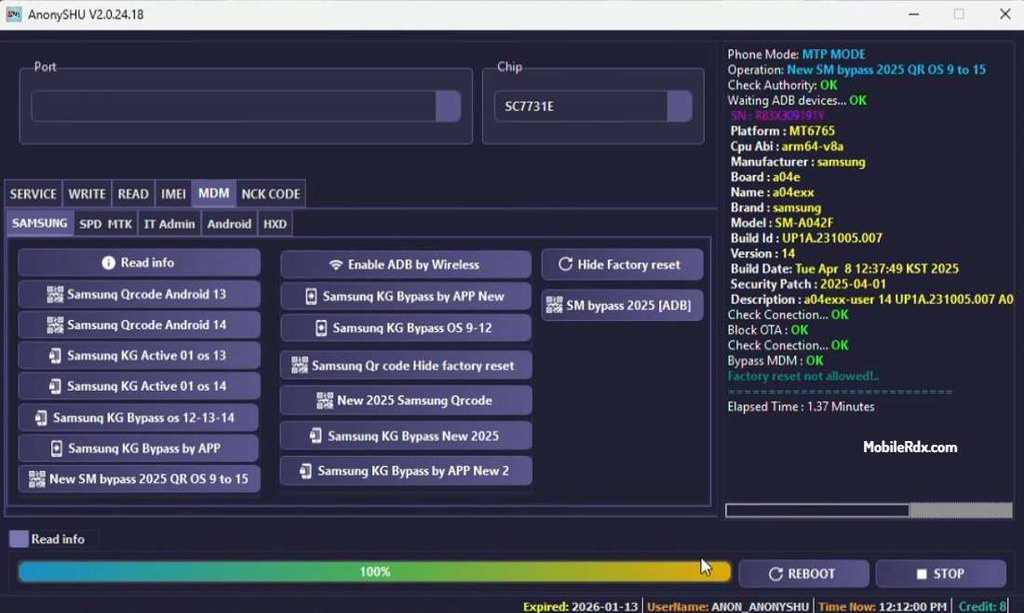Expand the Port dropdown
Image resolution: width=1024 pixels, height=613 pixels.
[x=448, y=106]
